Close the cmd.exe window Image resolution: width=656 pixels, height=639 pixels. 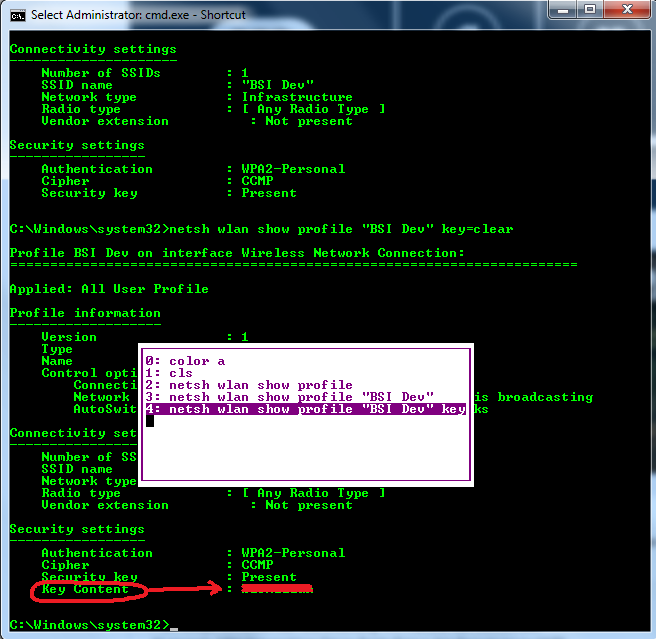pyautogui.click(x=627, y=10)
